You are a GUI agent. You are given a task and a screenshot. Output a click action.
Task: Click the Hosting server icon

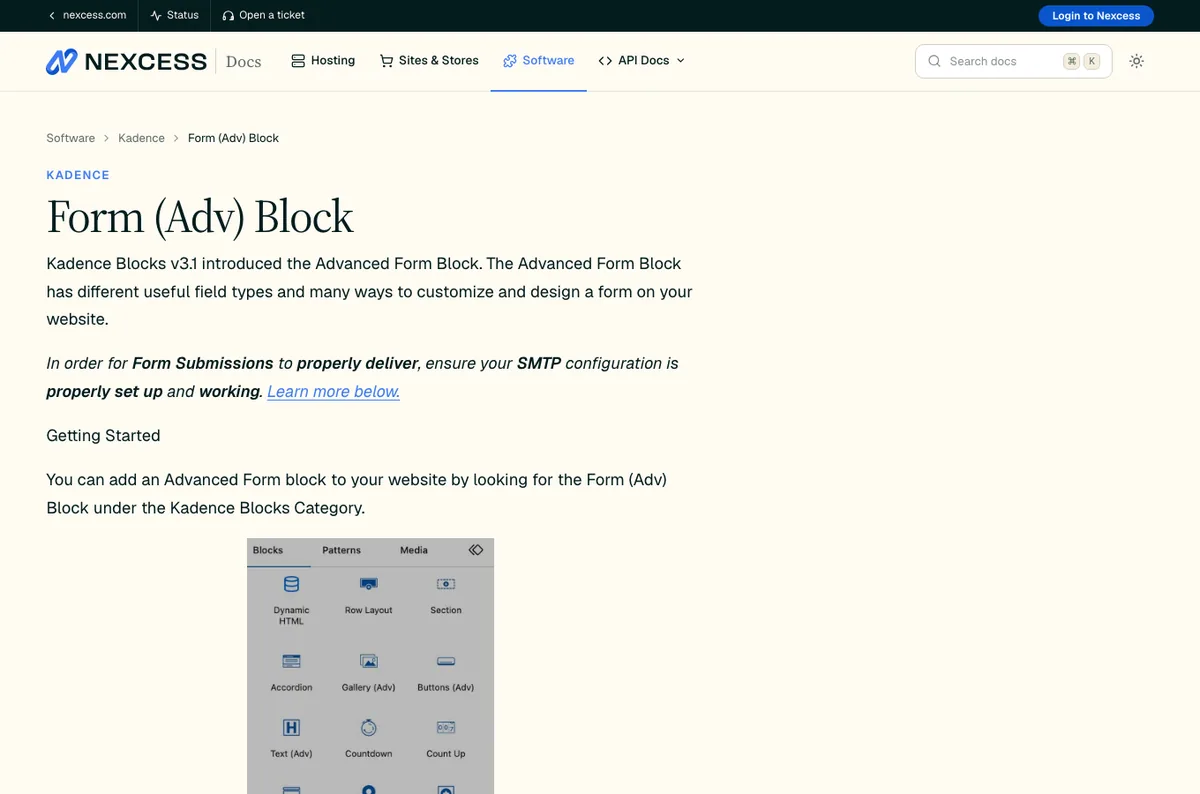(298, 61)
